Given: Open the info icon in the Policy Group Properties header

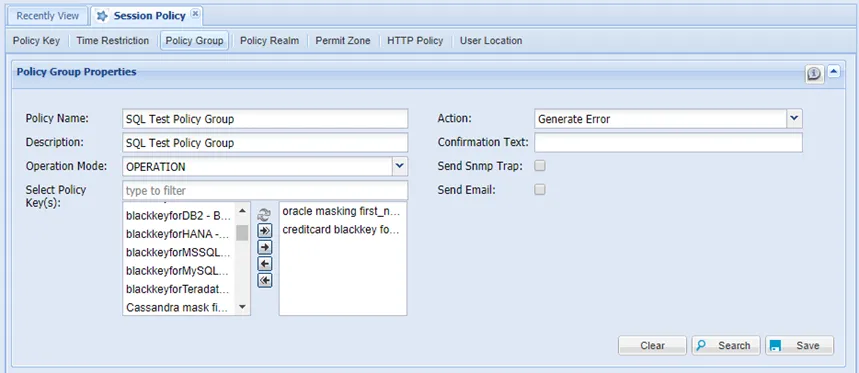Looking at the screenshot, I should (x=815, y=73).
